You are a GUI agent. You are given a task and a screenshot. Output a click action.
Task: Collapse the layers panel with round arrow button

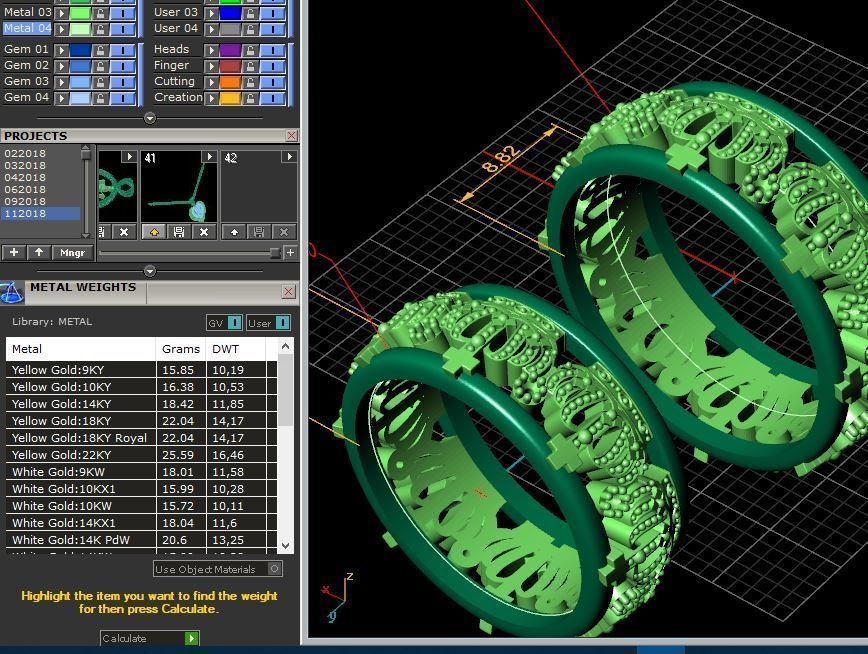[149, 118]
